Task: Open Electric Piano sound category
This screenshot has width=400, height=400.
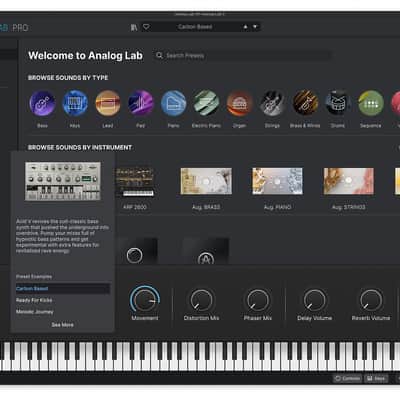Action: point(206,103)
